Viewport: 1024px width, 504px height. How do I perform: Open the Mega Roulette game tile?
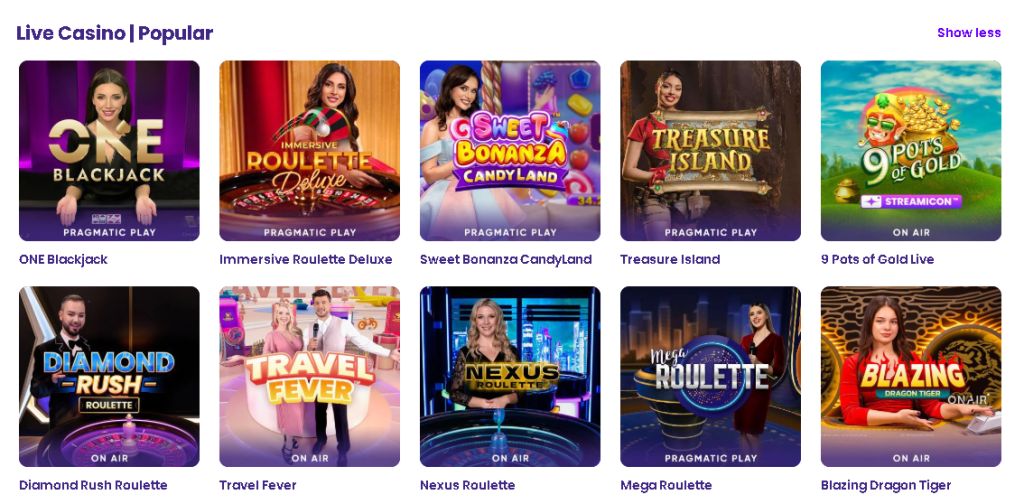pyautogui.click(x=710, y=376)
